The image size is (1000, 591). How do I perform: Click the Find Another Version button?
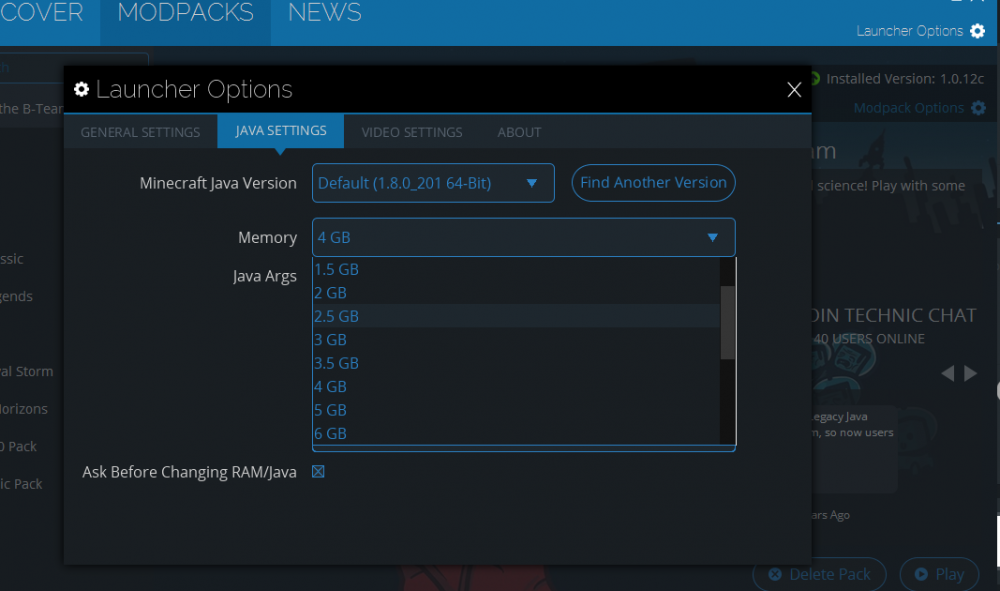(654, 183)
